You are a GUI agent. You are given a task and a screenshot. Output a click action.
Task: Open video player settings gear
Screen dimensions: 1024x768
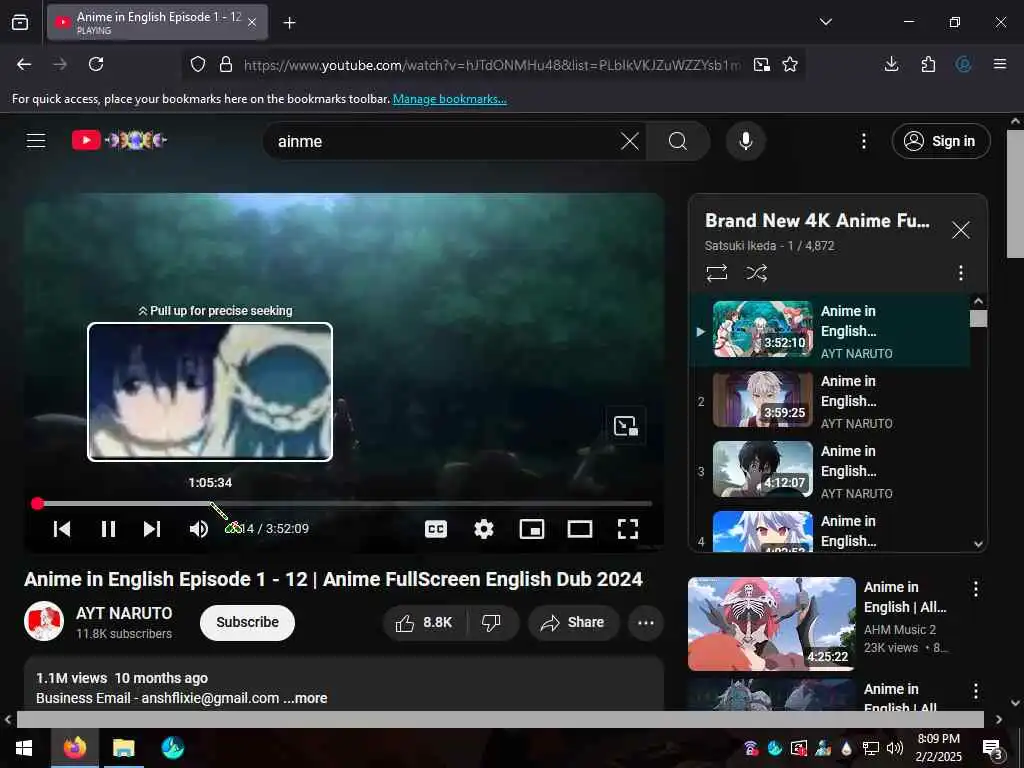pos(483,529)
